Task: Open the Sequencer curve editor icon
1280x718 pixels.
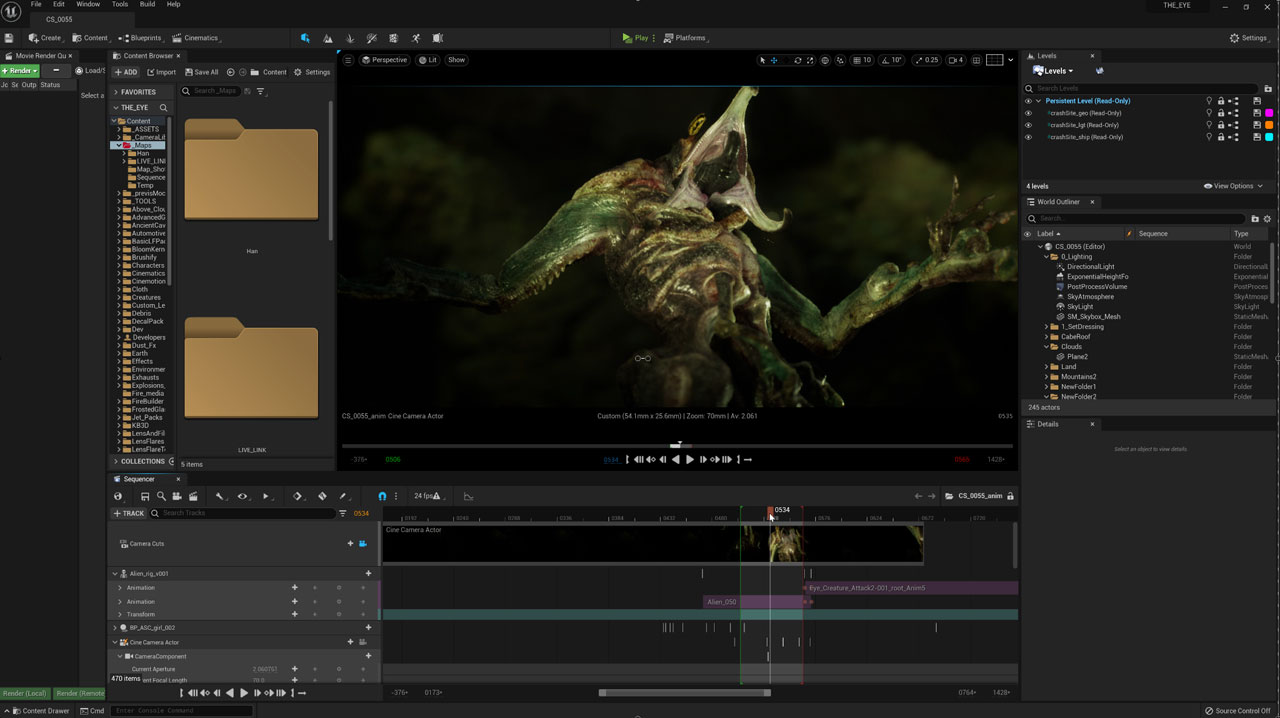Action: [x=468, y=496]
